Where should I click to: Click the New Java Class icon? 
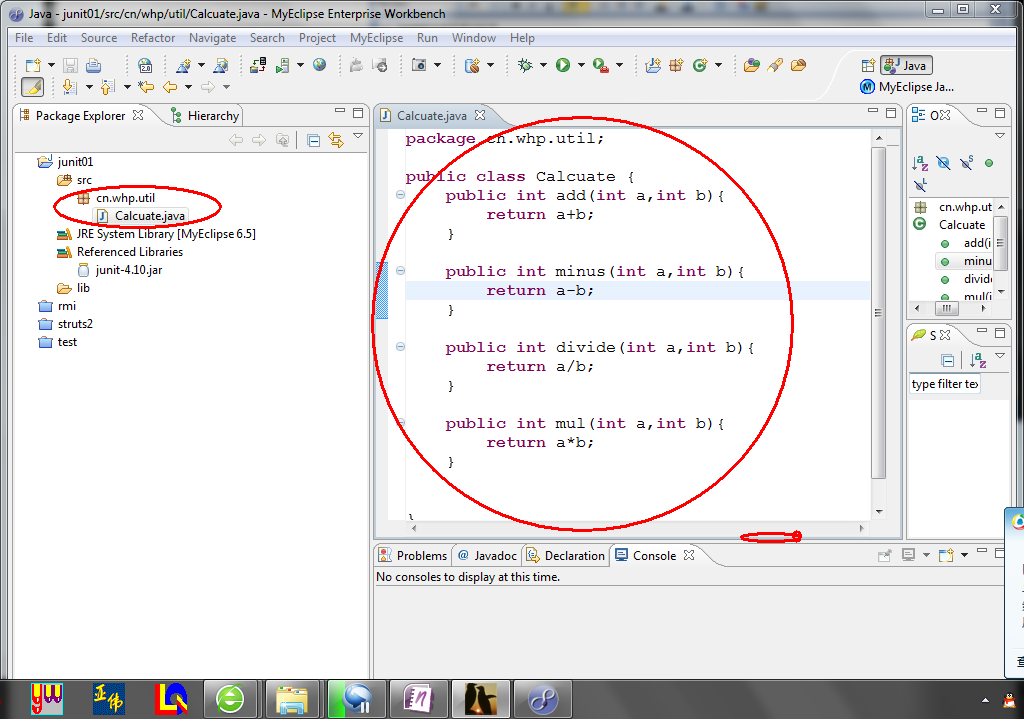click(x=700, y=65)
